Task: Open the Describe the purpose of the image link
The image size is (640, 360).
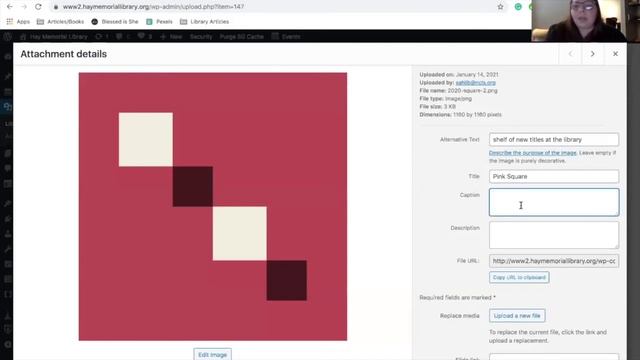Action: click(533, 153)
